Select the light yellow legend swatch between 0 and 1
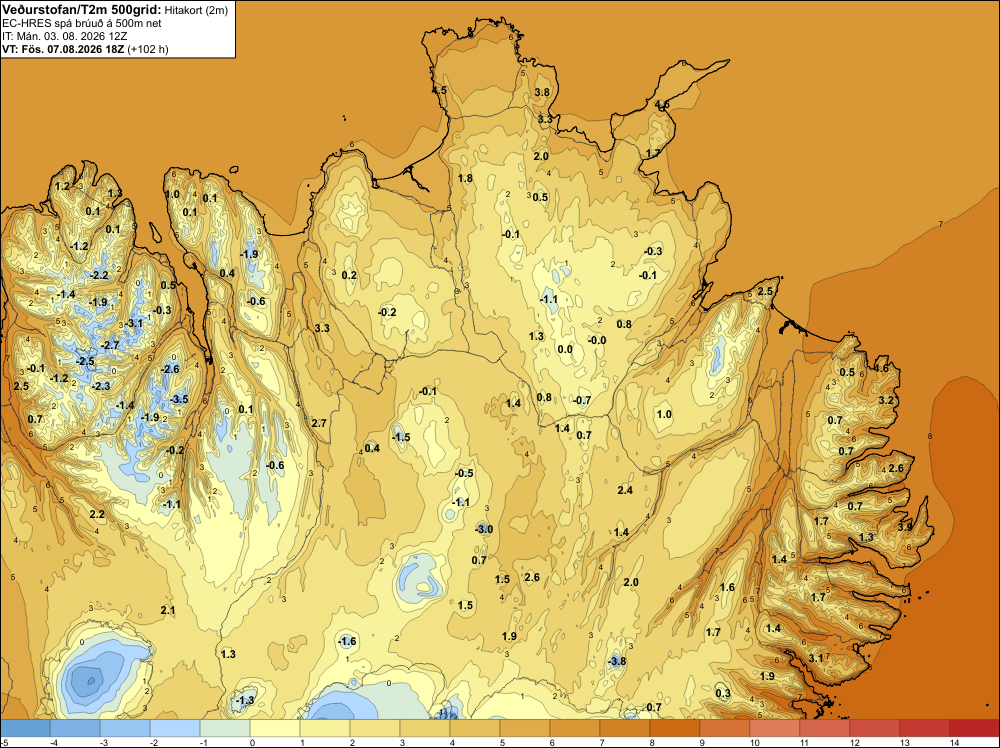Screen dimensions: 1000x748 coord(275,728)
